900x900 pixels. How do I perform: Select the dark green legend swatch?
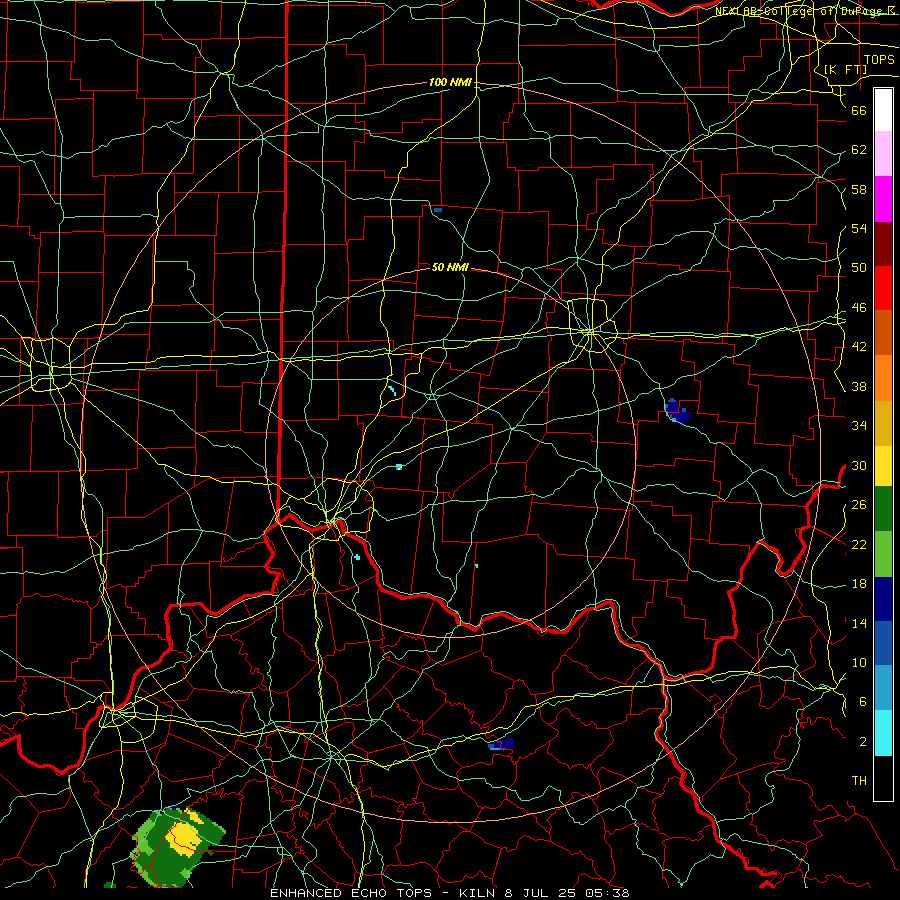(x=883, y=509)
